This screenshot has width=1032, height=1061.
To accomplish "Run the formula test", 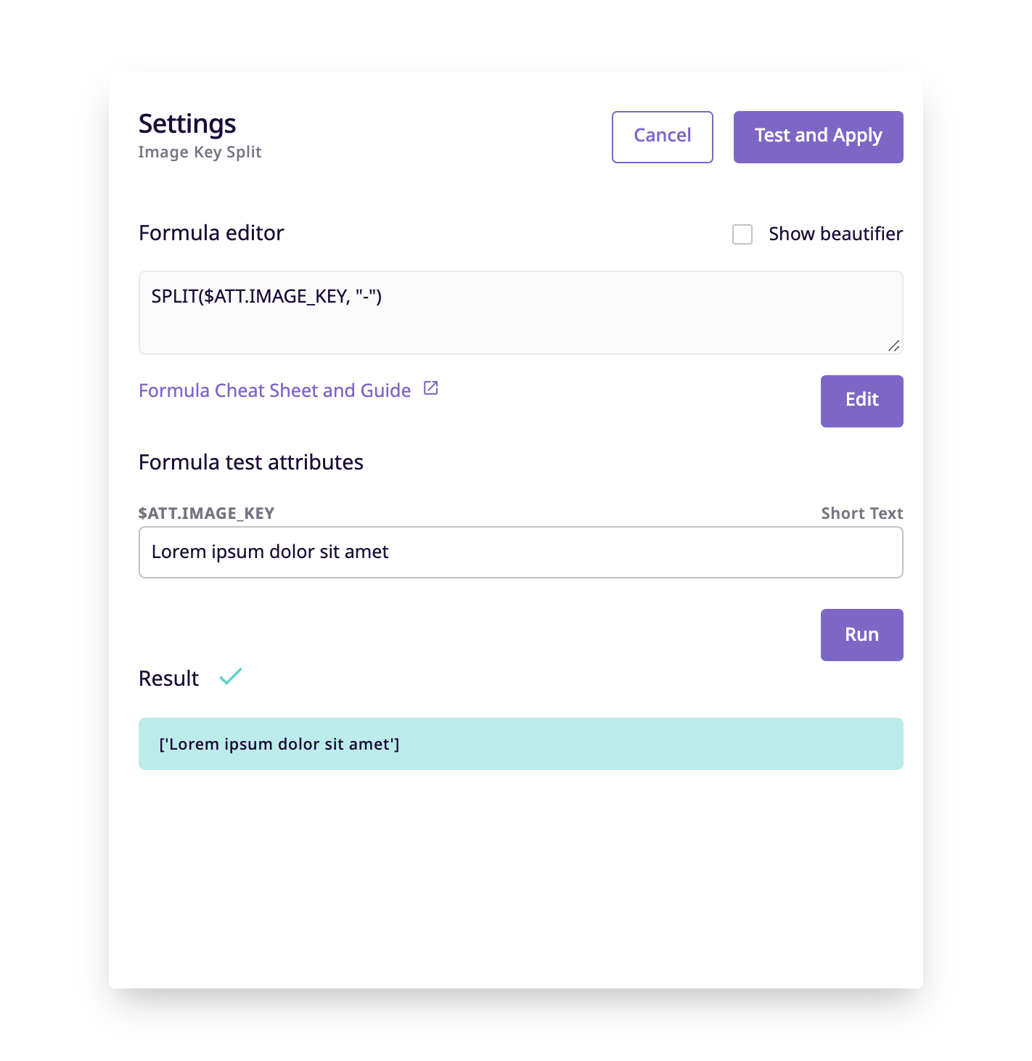I will coord(861,634).
